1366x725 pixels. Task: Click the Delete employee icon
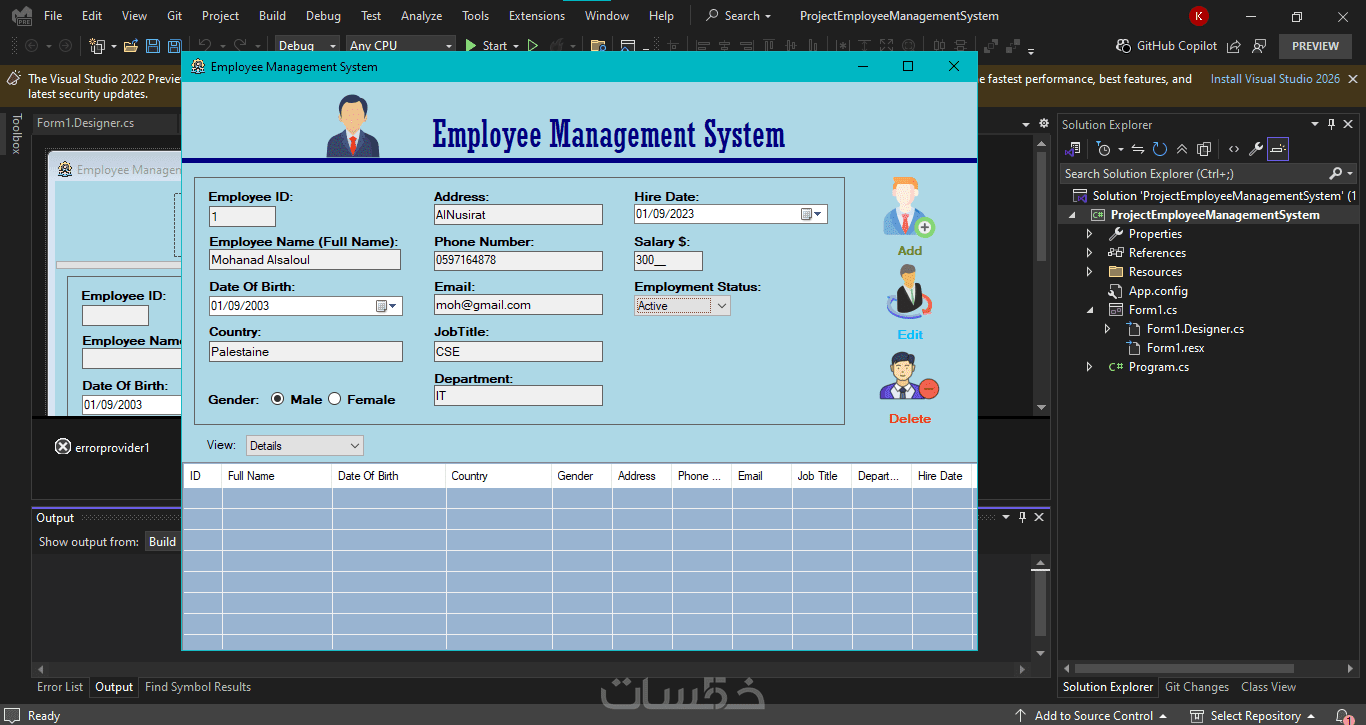tap(908, 377)
